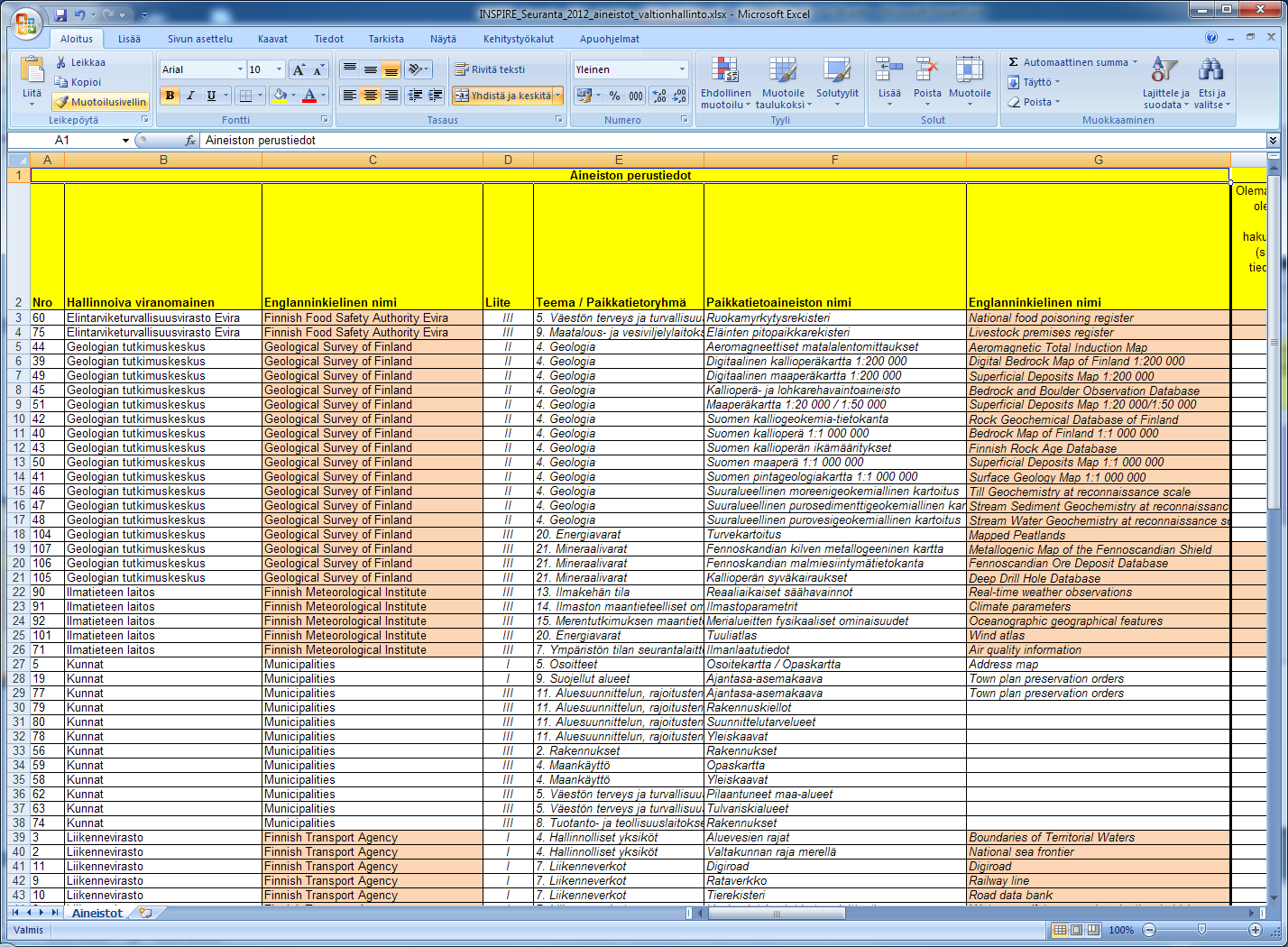Image resolution: width=1288 pixels, height=947 pixels.
Task: Toggle Rivitä teksti wrap text
Action: 490,69
